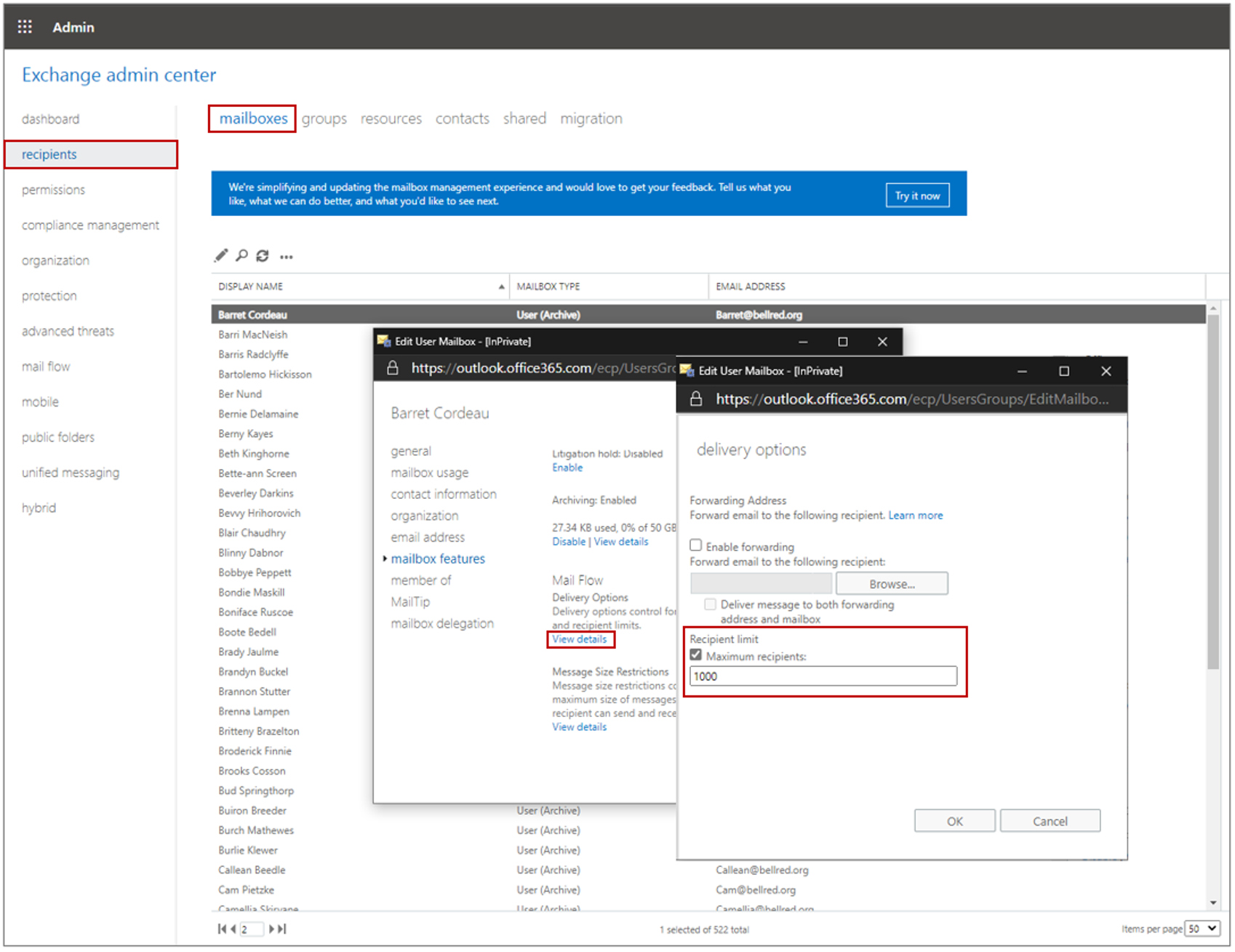Switch to the groups tab
The image size is (1235, 952).
[x=324, y=119]
